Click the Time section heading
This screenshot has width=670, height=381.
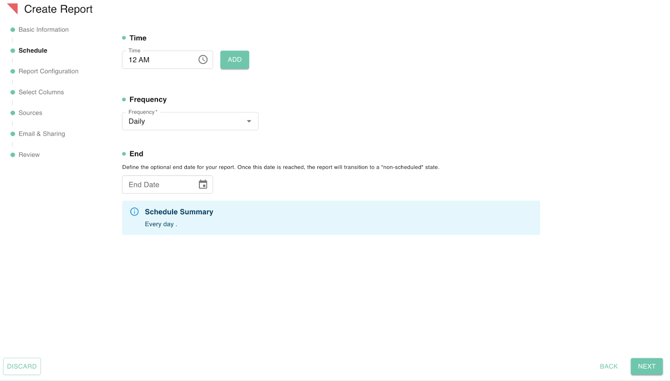click(x=138, y=38)
